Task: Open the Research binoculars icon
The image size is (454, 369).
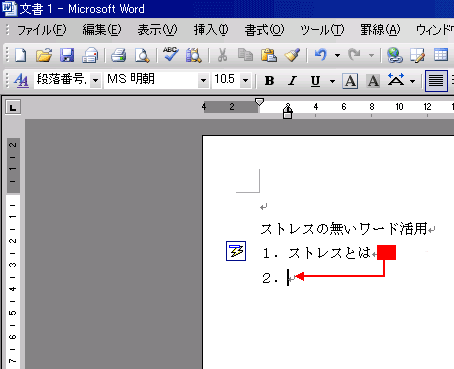Action: pos(194,55)
